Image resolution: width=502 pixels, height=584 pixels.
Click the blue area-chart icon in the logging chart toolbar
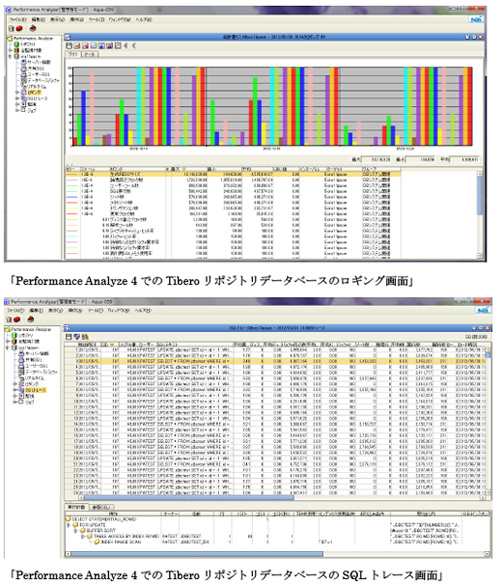pyautogui.click(x=101, y=46)
